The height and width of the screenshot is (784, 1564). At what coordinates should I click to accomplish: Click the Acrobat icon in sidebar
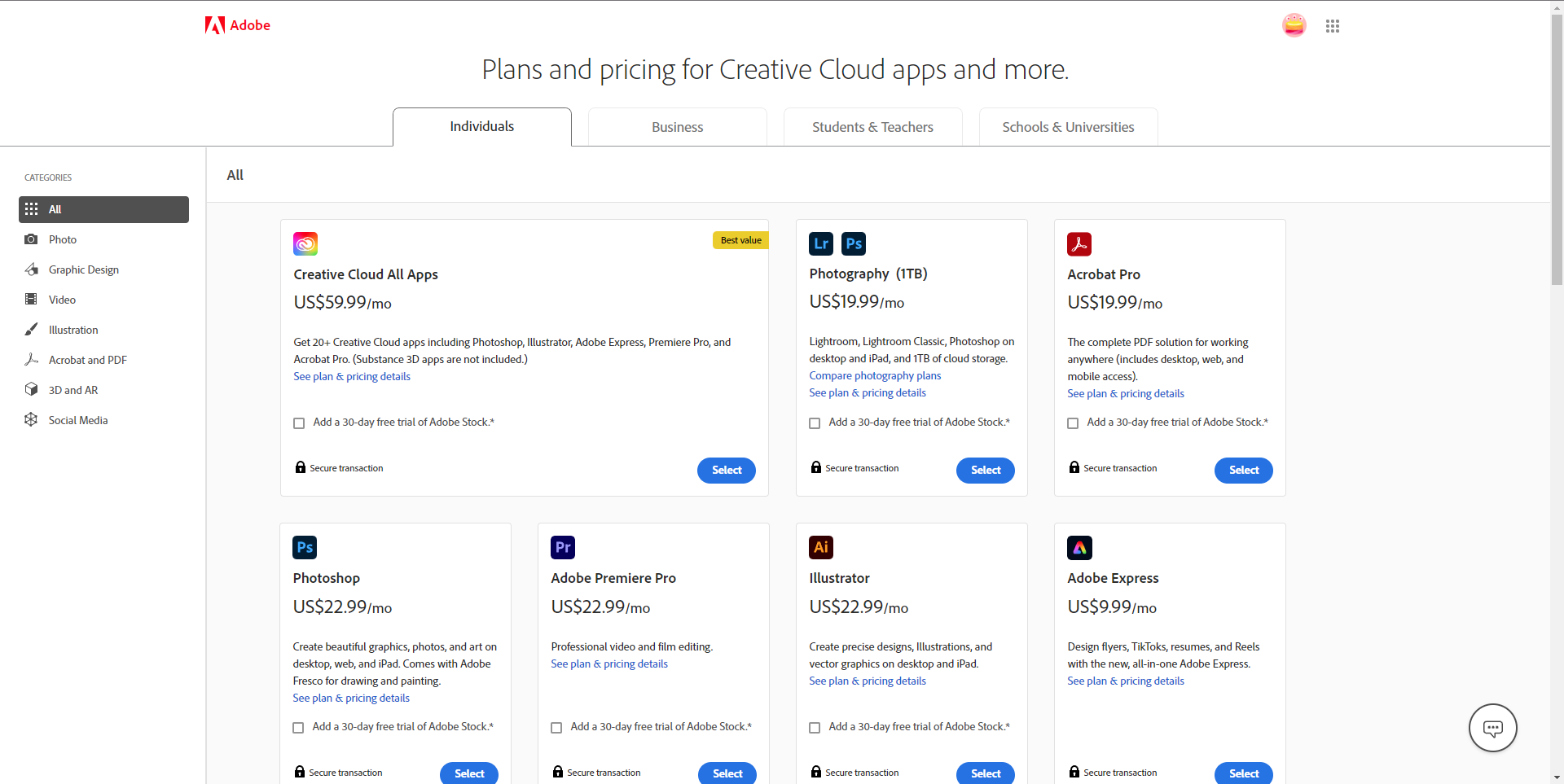coord(31,360)
